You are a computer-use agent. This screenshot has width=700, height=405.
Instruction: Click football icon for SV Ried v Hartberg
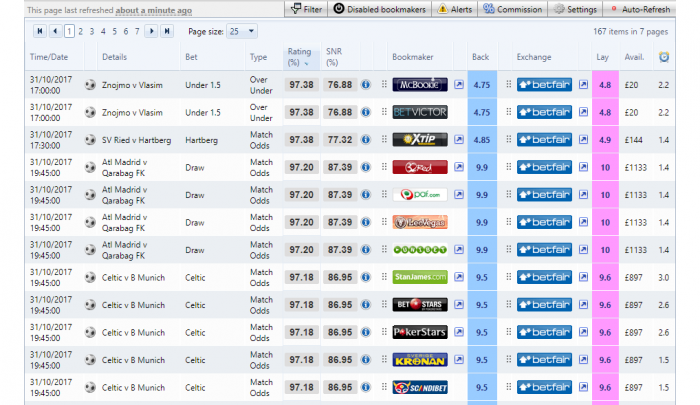click(x=90, y=140)
